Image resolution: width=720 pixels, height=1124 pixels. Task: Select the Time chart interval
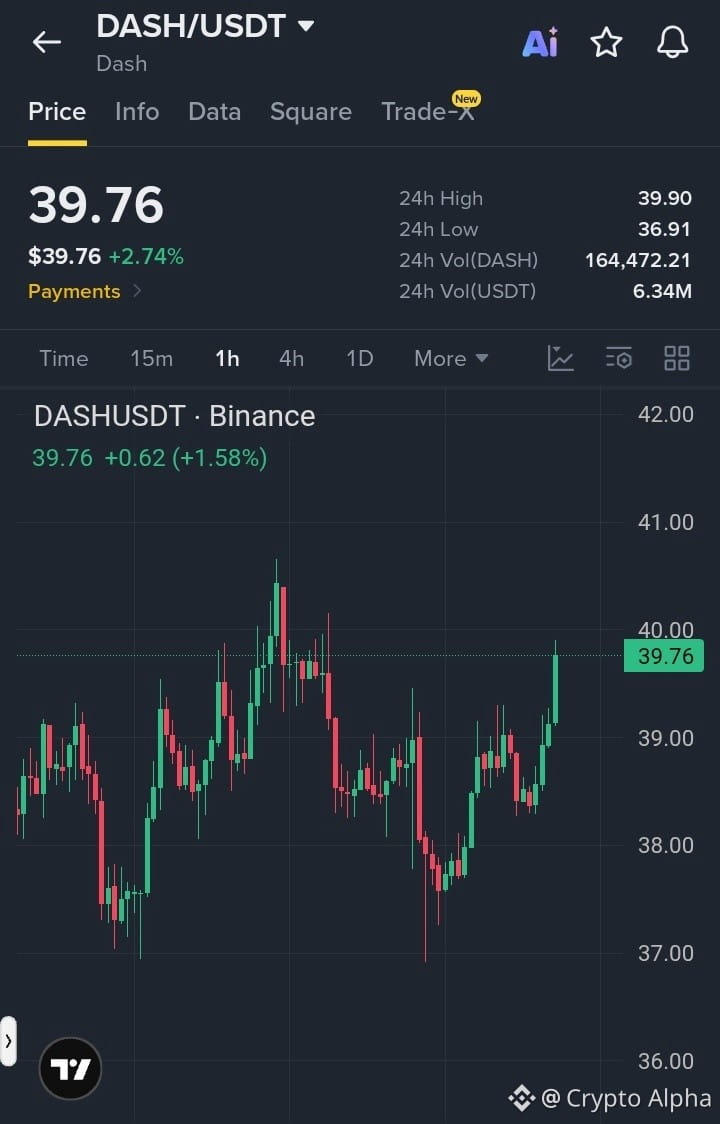pyautogui.click(x=64, y=358)
